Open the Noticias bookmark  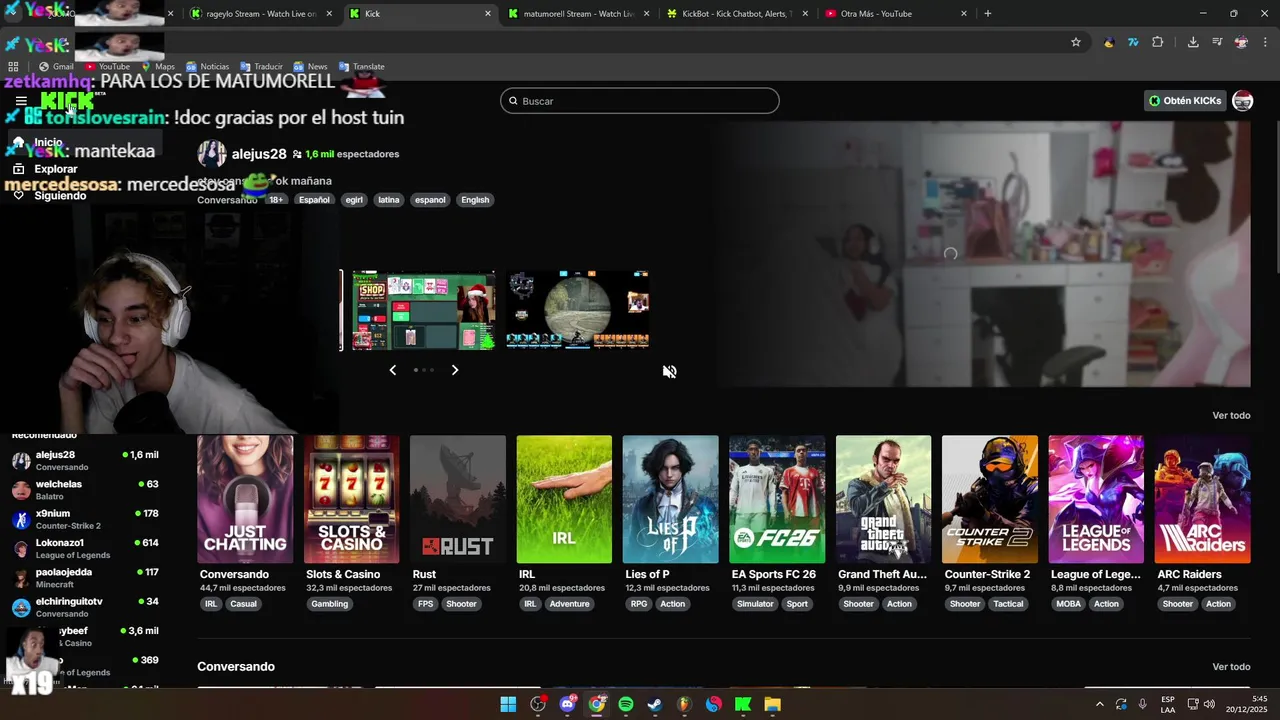tap(208, 67)
